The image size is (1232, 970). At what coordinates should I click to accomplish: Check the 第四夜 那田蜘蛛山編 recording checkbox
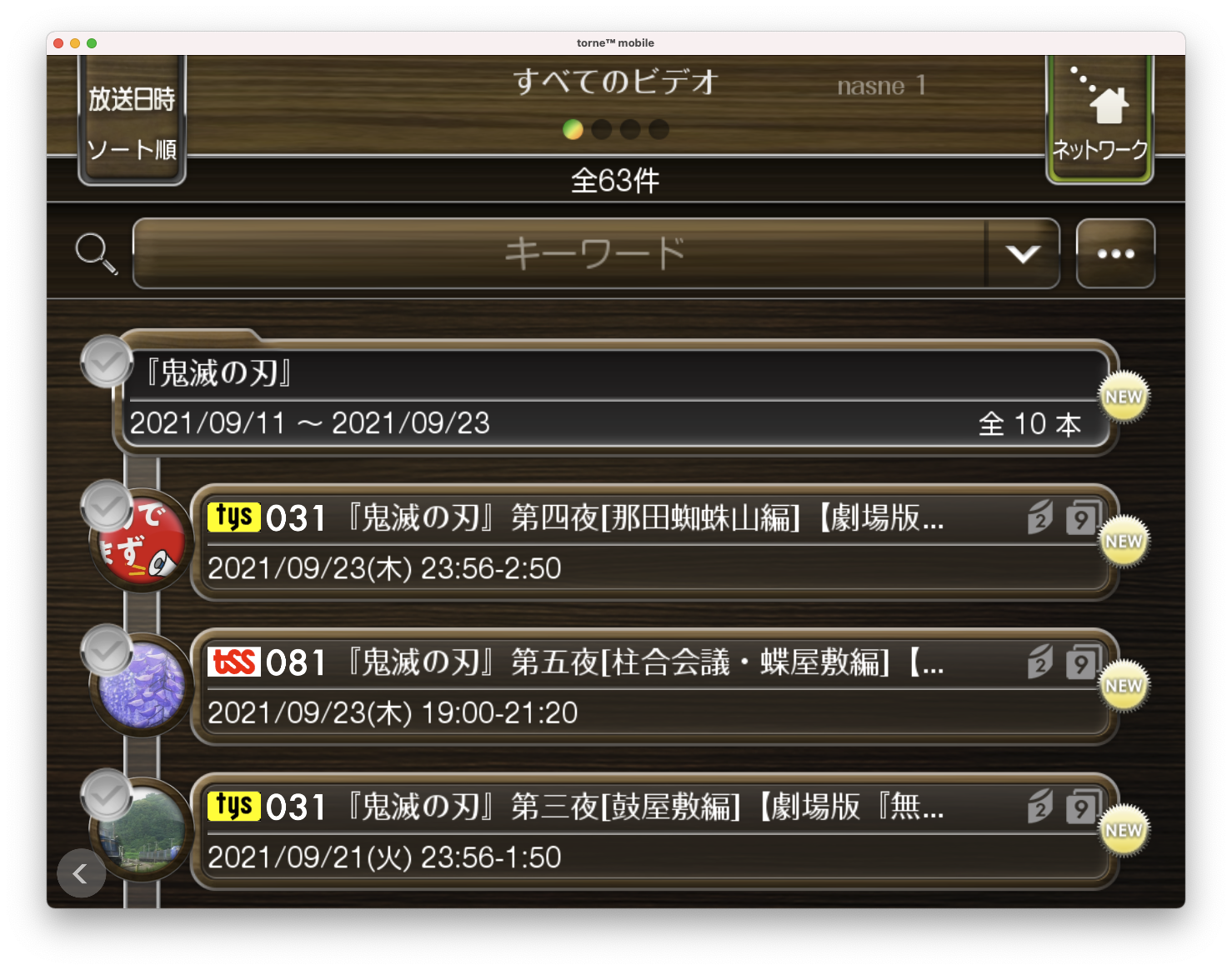[x=107, y=505]
